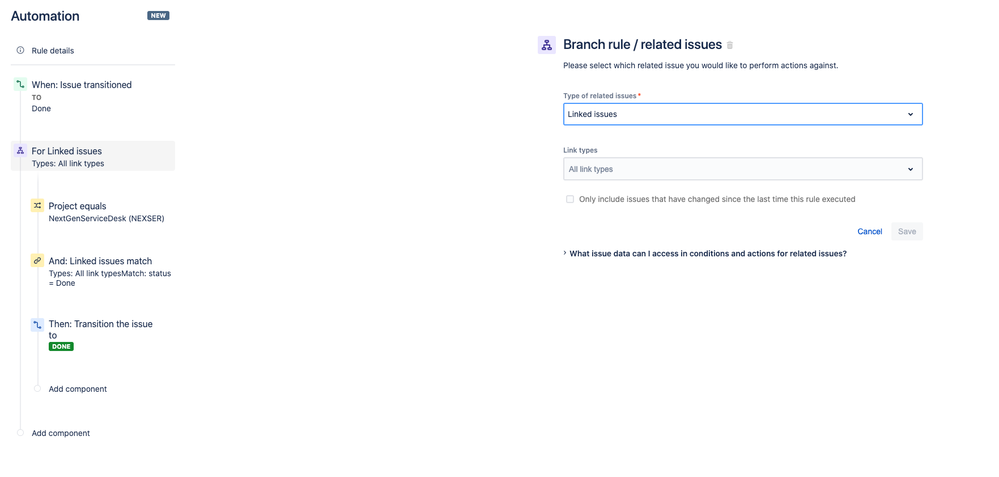Delete branch rule via trash icon

(x=730, y=45)
